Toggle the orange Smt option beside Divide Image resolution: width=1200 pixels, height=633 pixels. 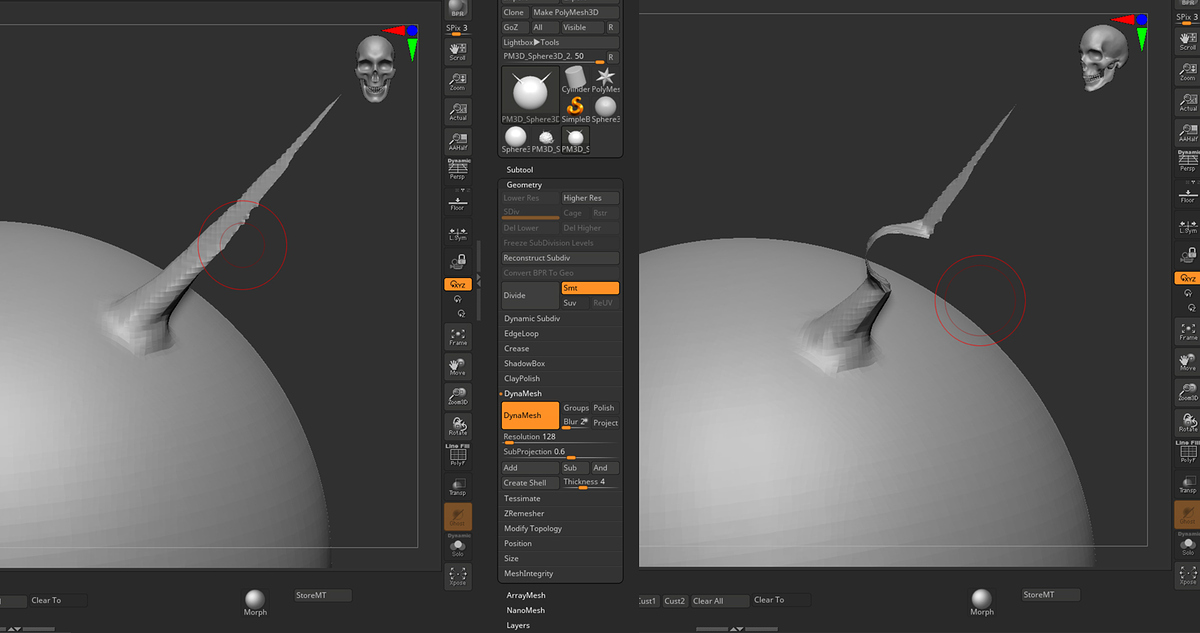pyautogui.click(x=590, y=288)
